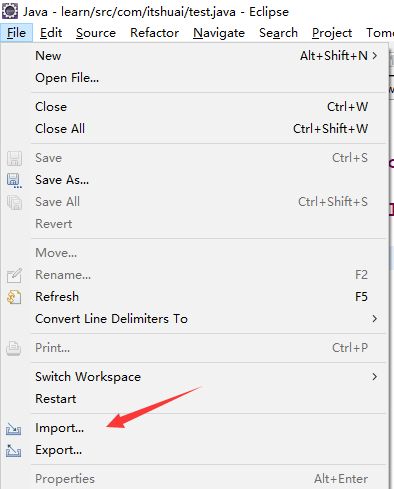This screenshot has width=394, height=489.
Task: Click the Import icon beside Import entry
Action: click(14, 429)
